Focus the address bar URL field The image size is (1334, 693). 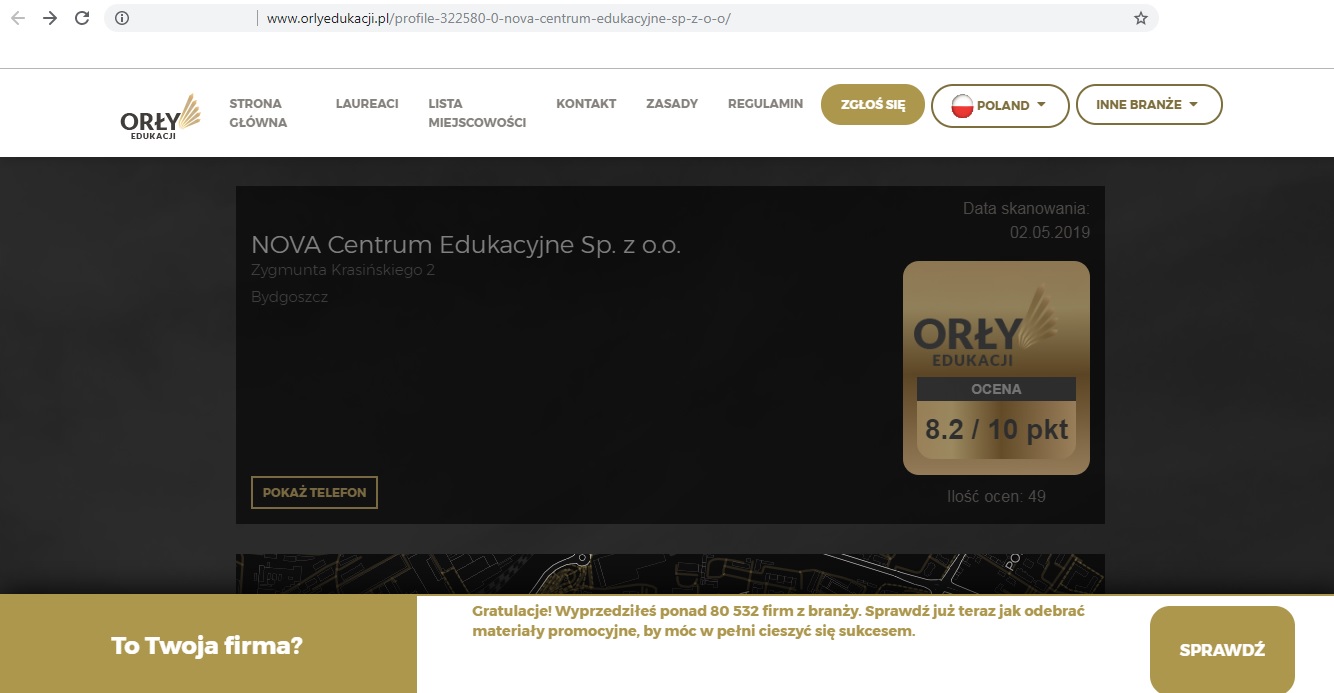(x=631, y=18)
